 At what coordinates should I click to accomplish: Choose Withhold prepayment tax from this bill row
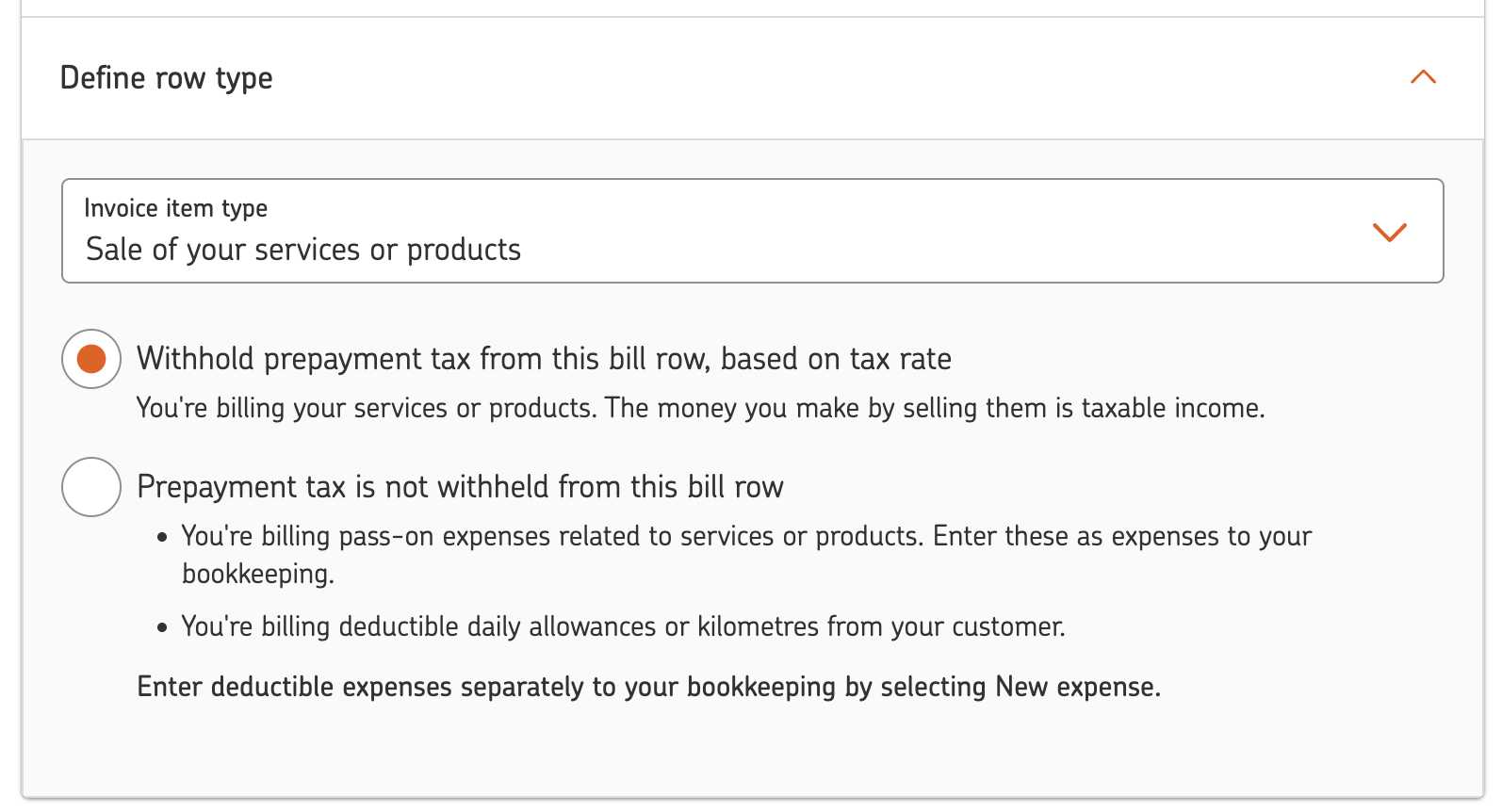click(90, 358)
